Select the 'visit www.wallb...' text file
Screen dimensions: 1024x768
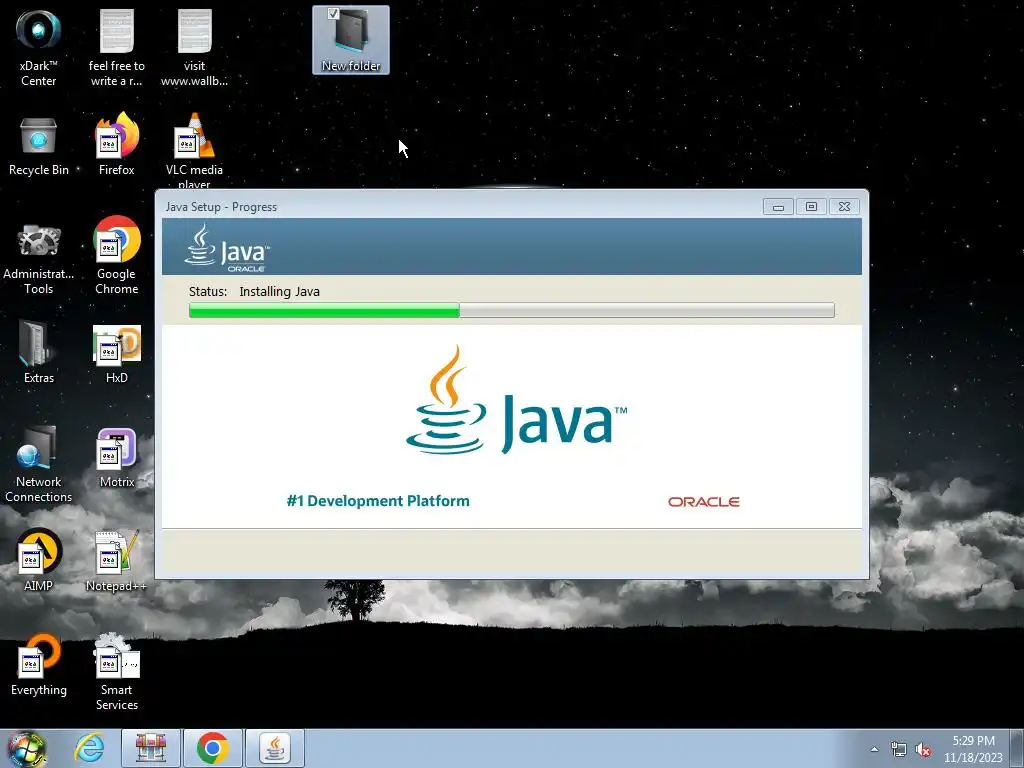point(194,48)
